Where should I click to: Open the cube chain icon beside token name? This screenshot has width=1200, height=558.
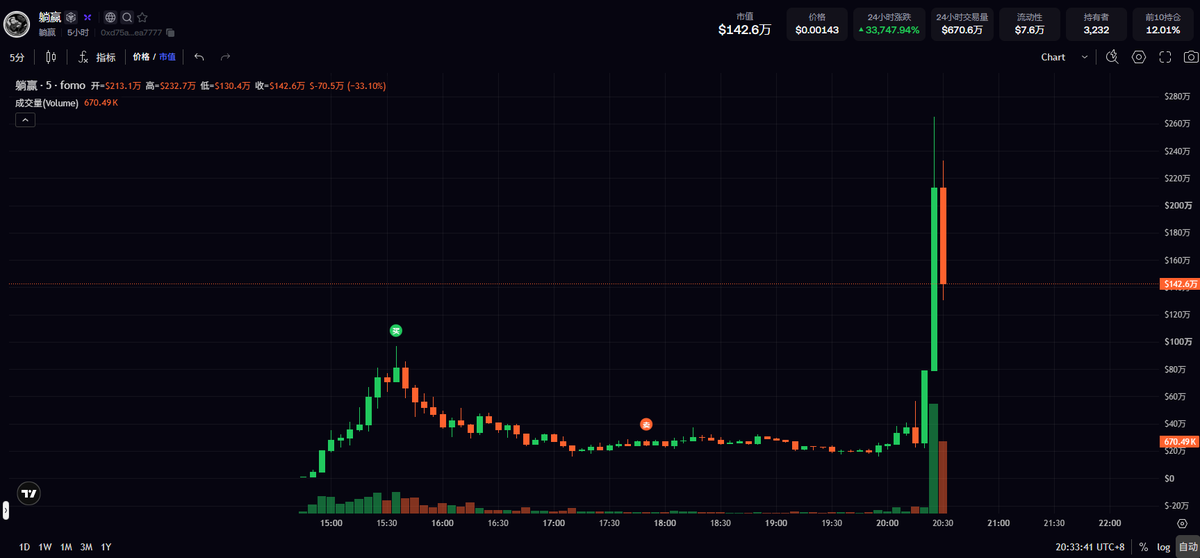72,17
